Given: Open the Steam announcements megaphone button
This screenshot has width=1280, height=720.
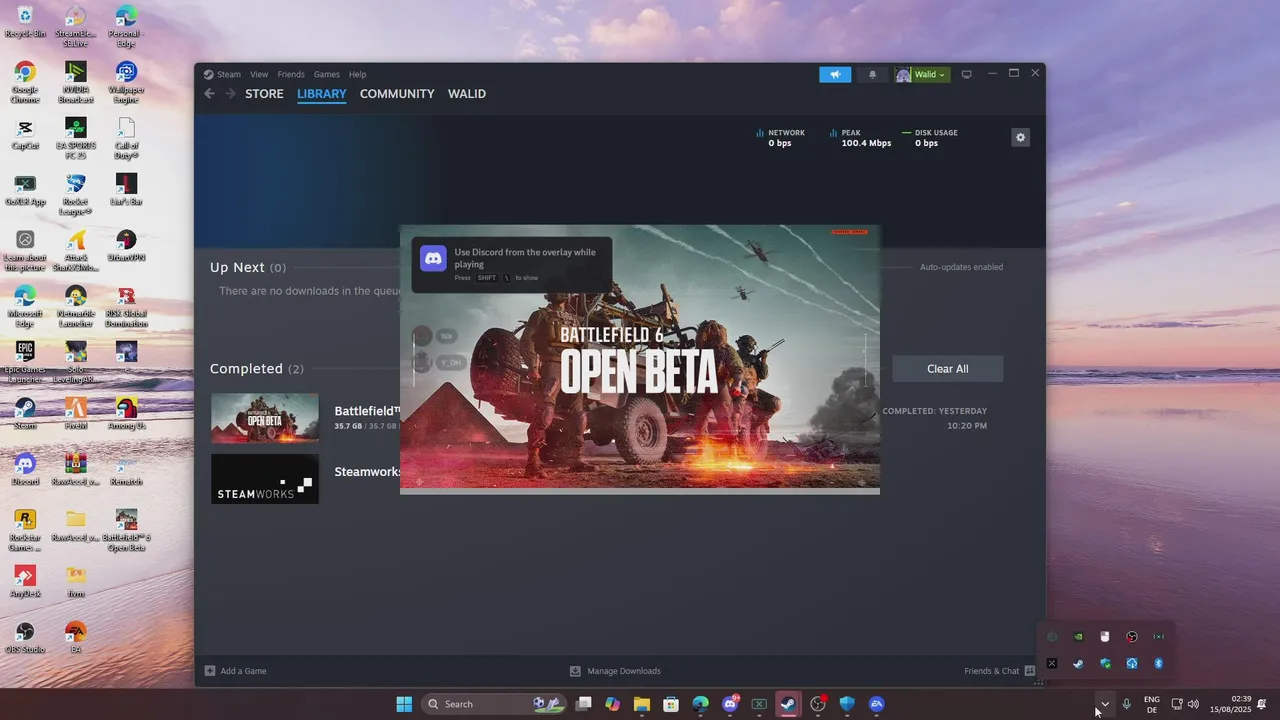Looking at the screenshot, I should click(834, 74).
